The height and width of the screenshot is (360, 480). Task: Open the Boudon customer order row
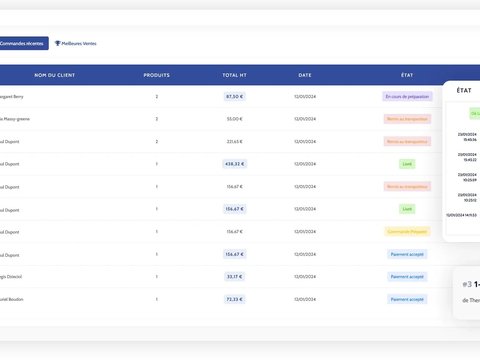tap(220, 299)
